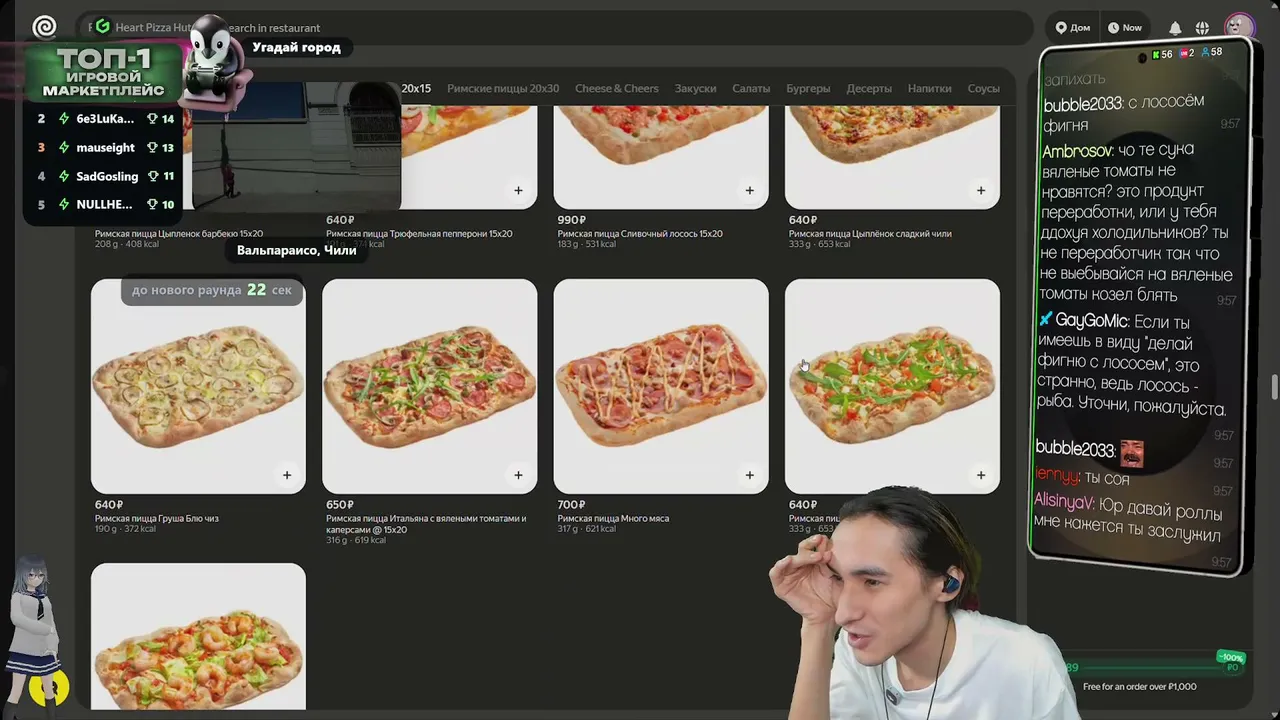Open the Итальяна pizza photo
Viewport: 1280px width, 720px height.
tap(429, 386)
